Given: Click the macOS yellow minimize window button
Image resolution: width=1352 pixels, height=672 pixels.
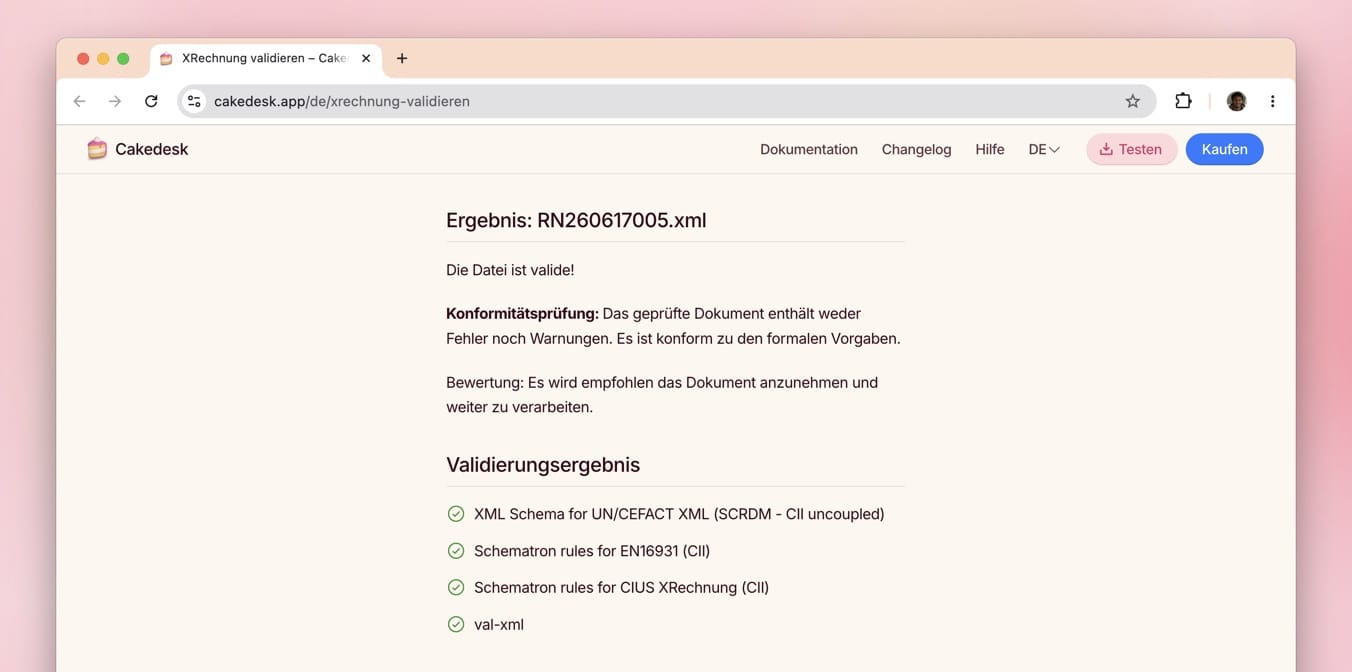Looking at the screenshot, I should click(x=103, y=59).
